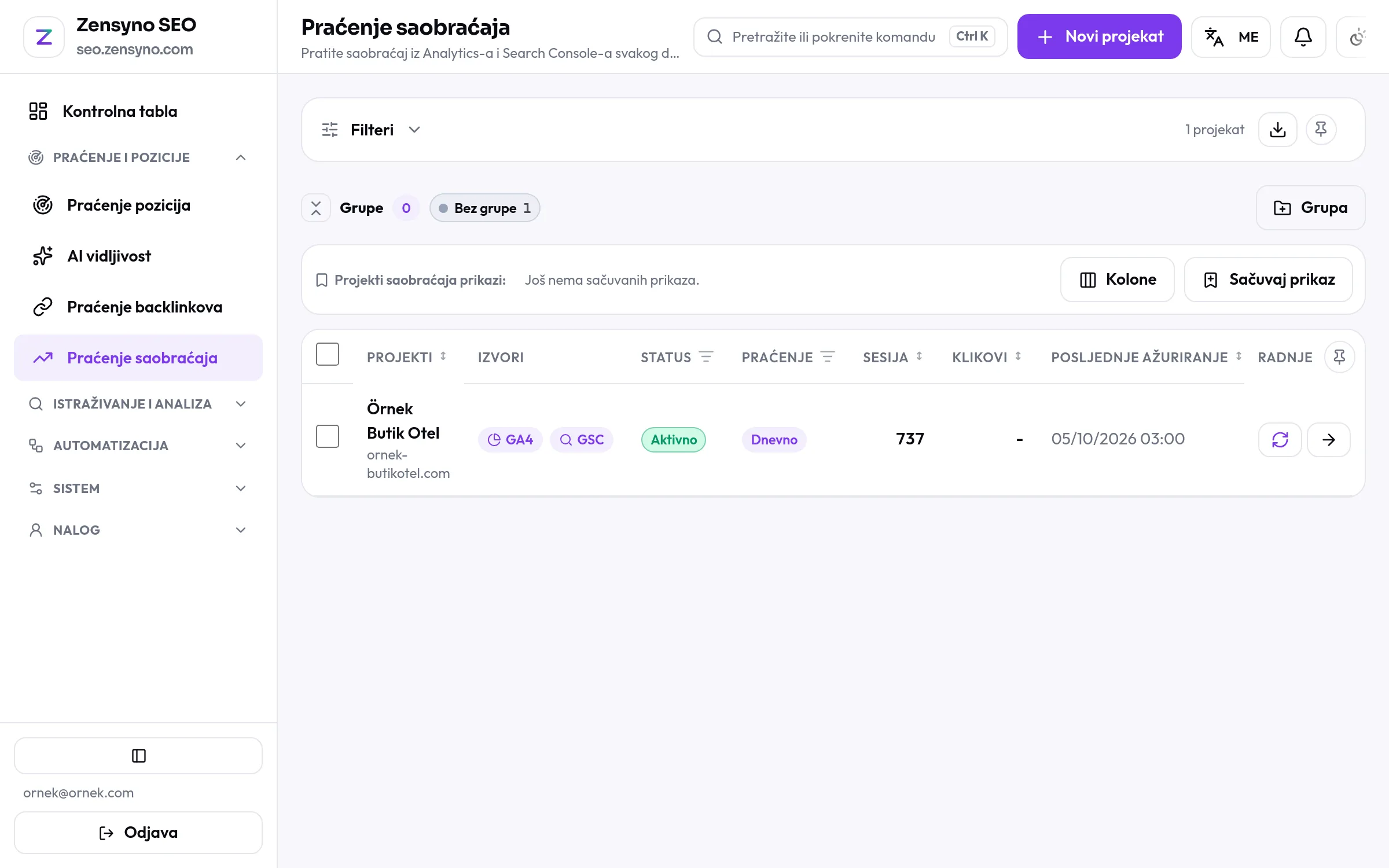Click the Odjava logout button
The width and height of the screenshot is (1389, 868).
point(138,833)
